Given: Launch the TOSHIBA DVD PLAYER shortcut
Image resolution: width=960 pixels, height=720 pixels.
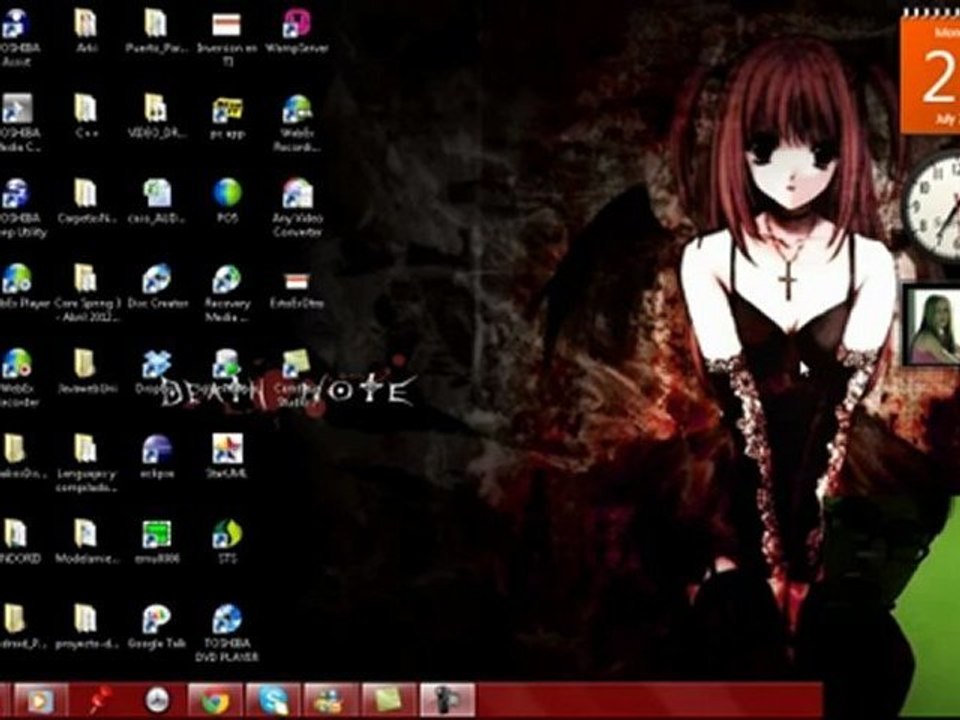Looking at the screenshot, I should pyautogui.click(x=227, y=633).
